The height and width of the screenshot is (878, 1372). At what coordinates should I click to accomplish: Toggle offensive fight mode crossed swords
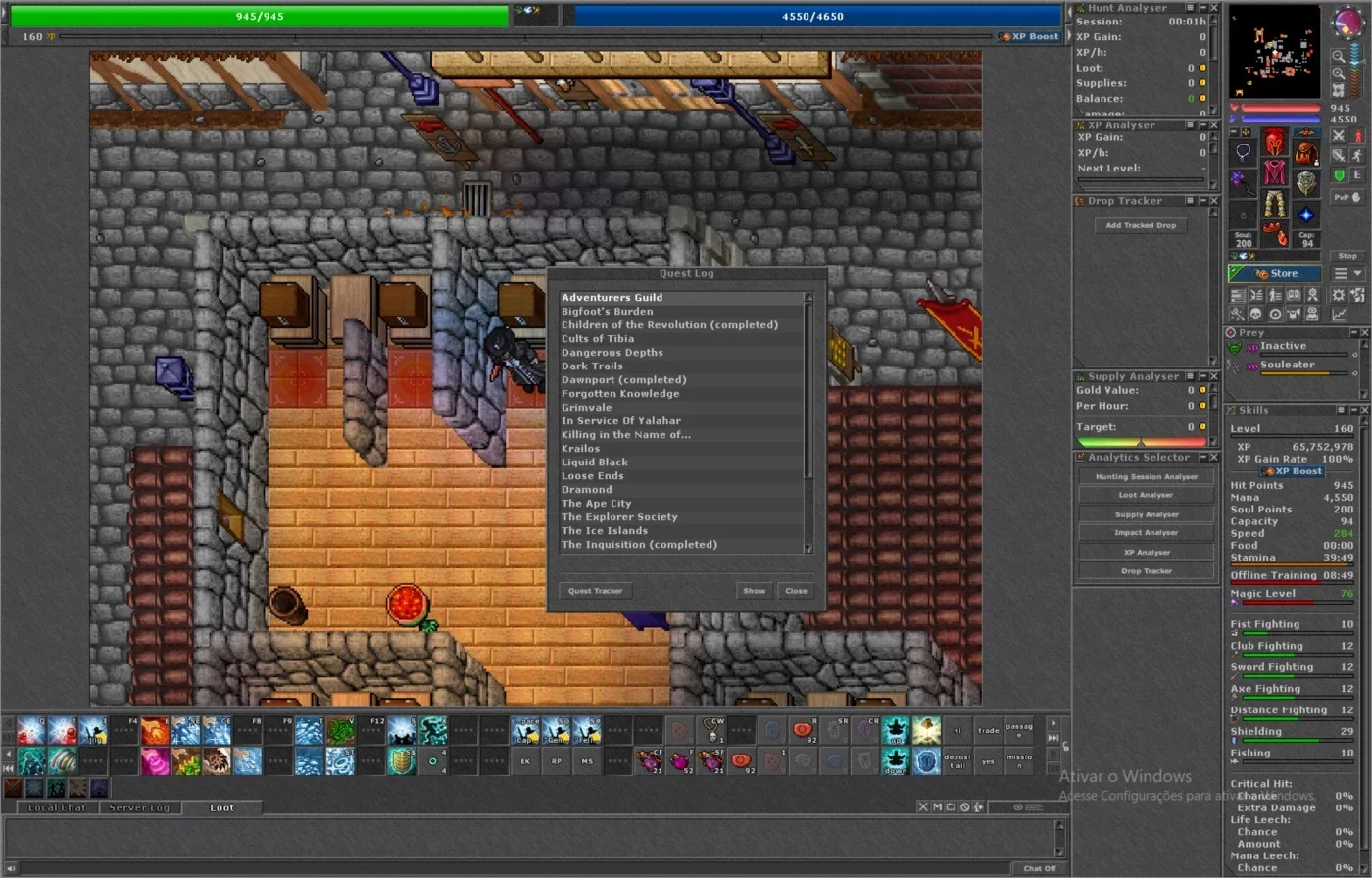point(1338,136)
